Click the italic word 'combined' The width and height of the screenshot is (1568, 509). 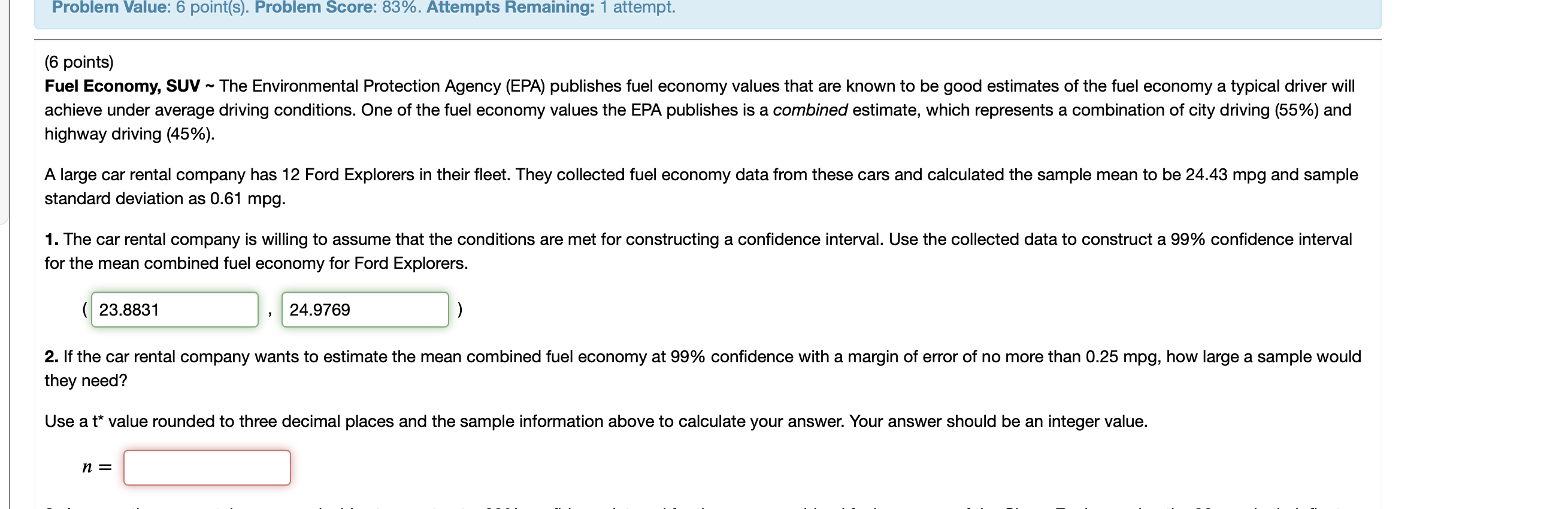point(810,110)
